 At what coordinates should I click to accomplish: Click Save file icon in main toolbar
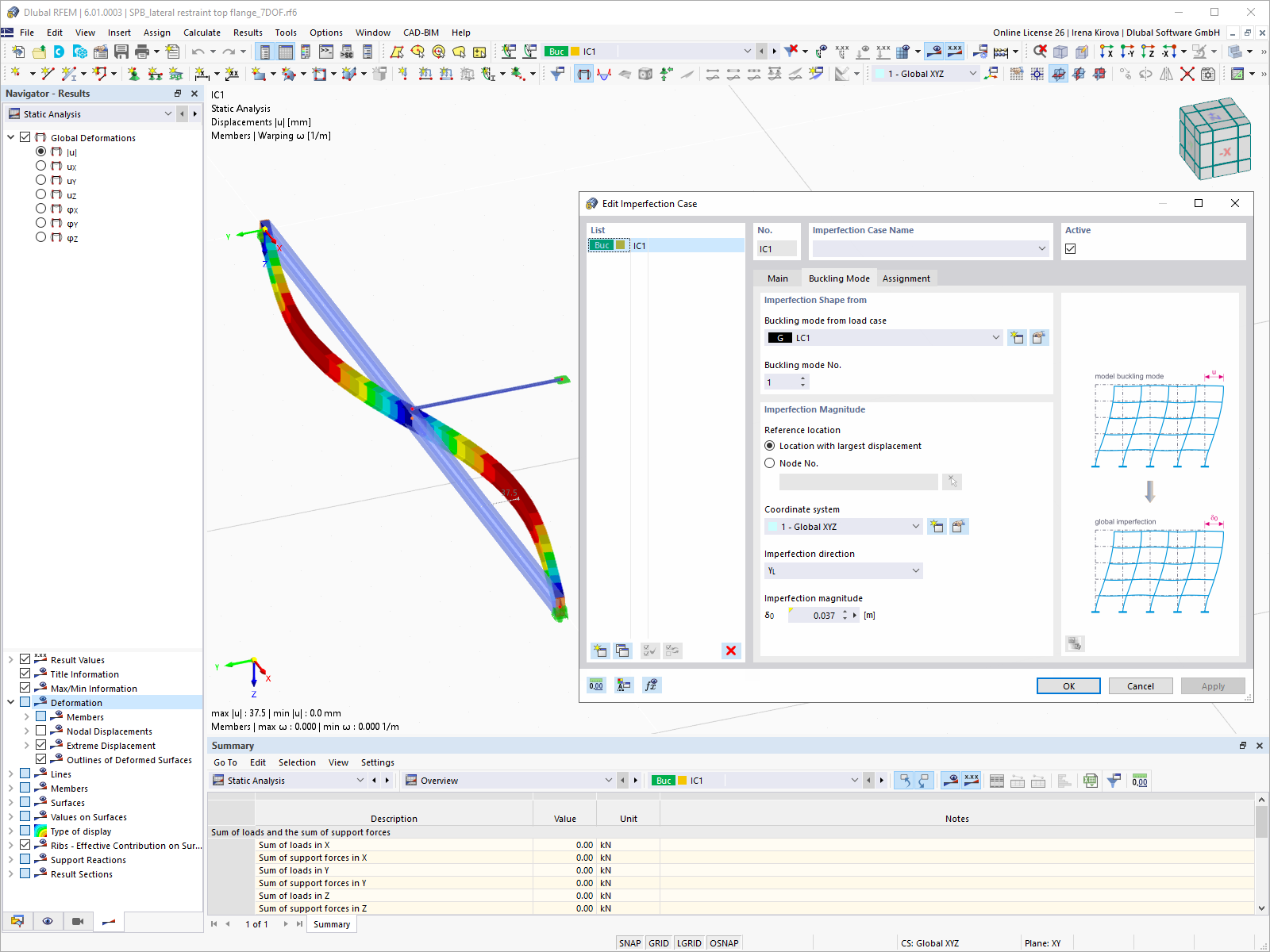121,52
